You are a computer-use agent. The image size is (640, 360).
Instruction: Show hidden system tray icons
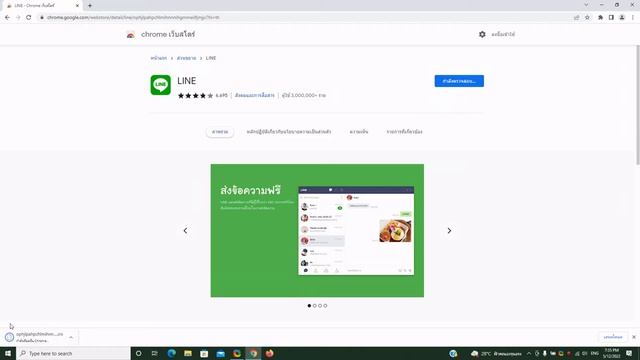tap(529, 353)
